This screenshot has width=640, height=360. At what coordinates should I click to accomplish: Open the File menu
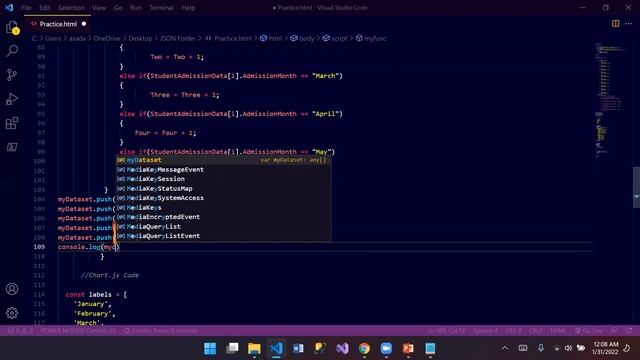coord(26,8)
